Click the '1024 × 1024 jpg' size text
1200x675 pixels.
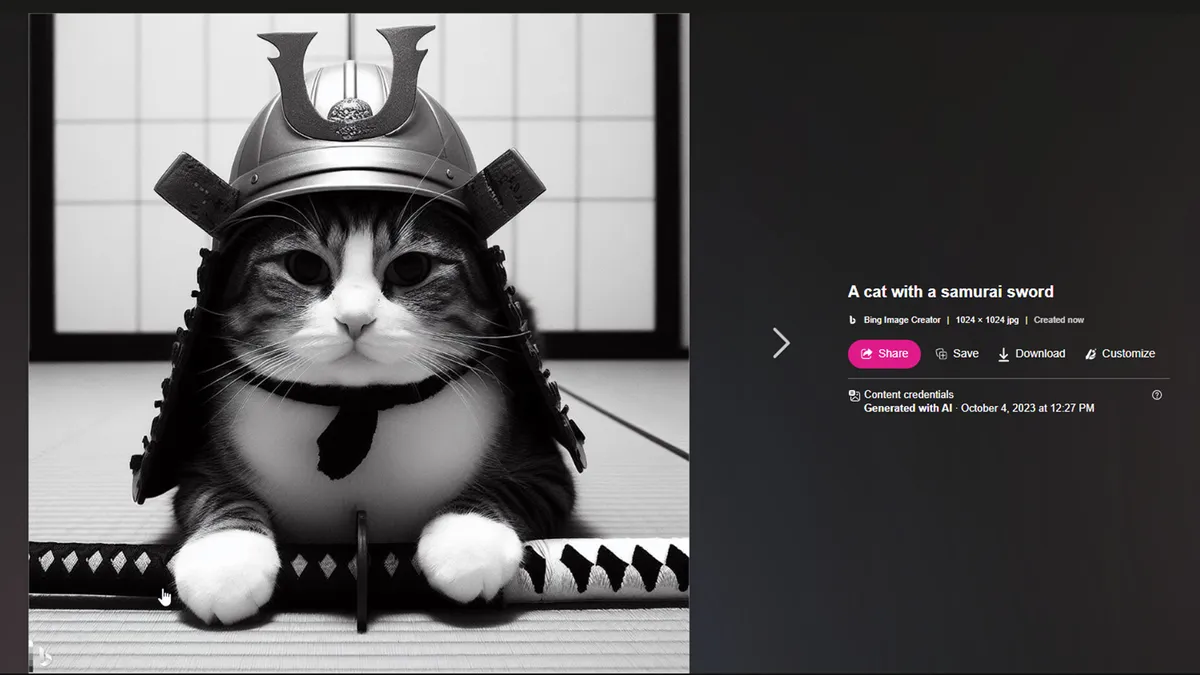click(986, 320)
